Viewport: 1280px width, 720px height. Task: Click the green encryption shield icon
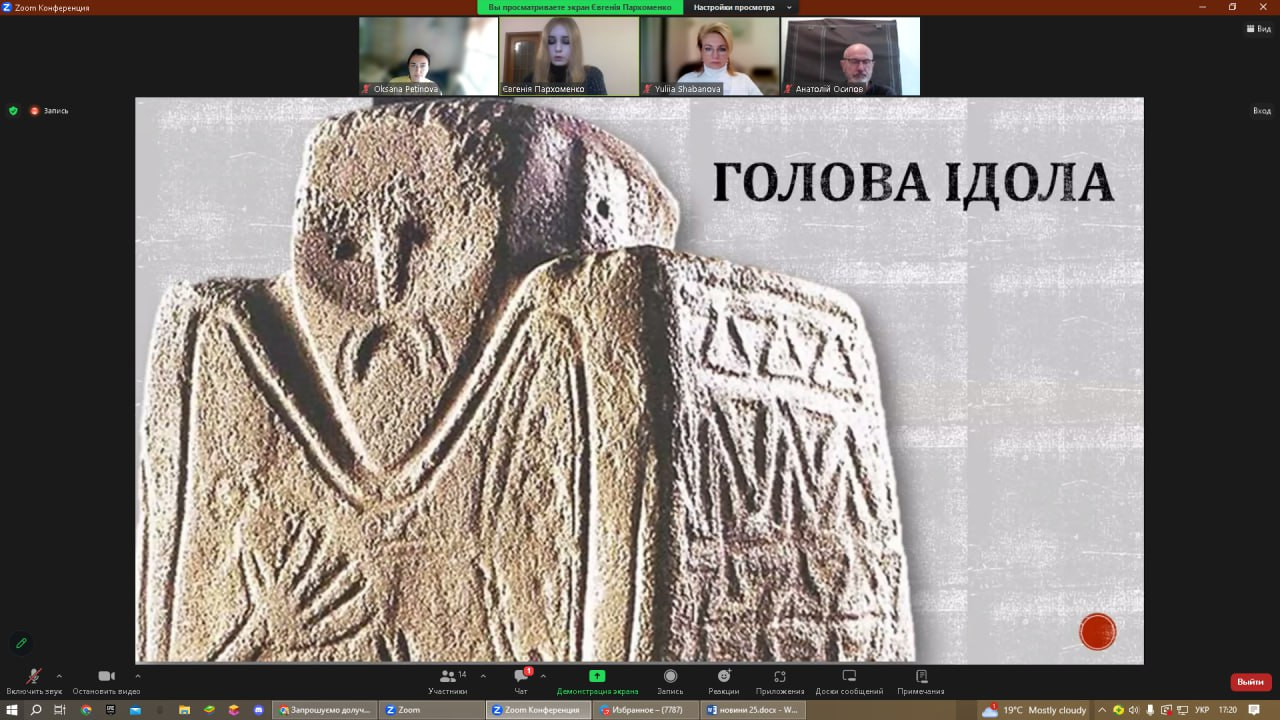coord(13,111)
